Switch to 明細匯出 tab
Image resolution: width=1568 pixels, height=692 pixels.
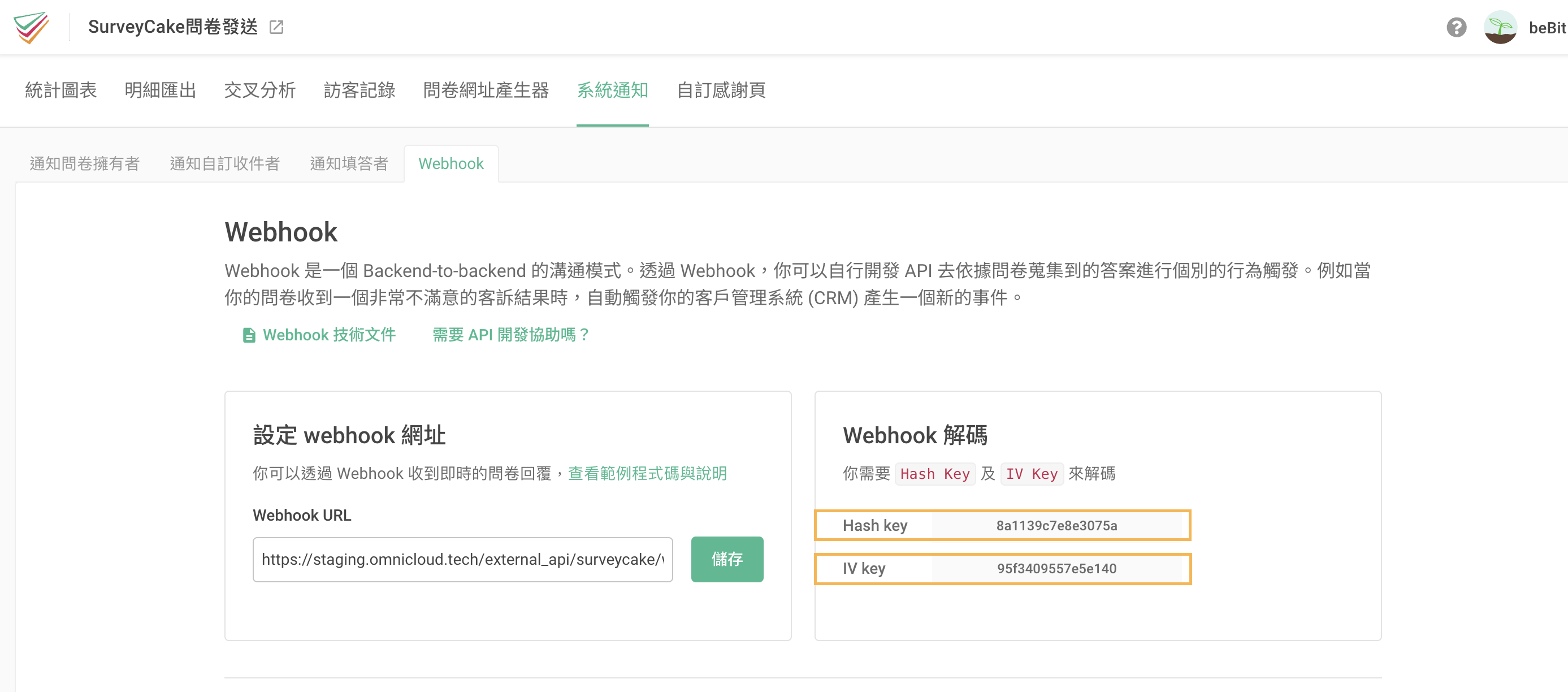(x=160, y=90)
